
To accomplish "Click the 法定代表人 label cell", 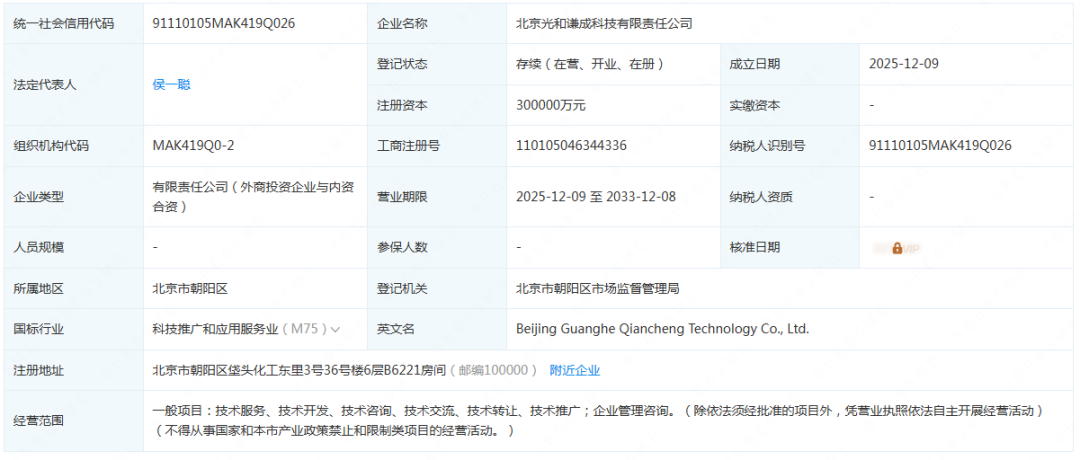I will click(x=74, y=85).
